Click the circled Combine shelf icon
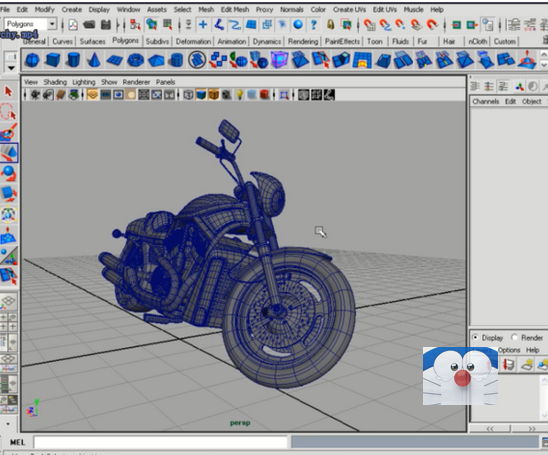Screen dimensions: 548x455 click(x=197, y=60)
